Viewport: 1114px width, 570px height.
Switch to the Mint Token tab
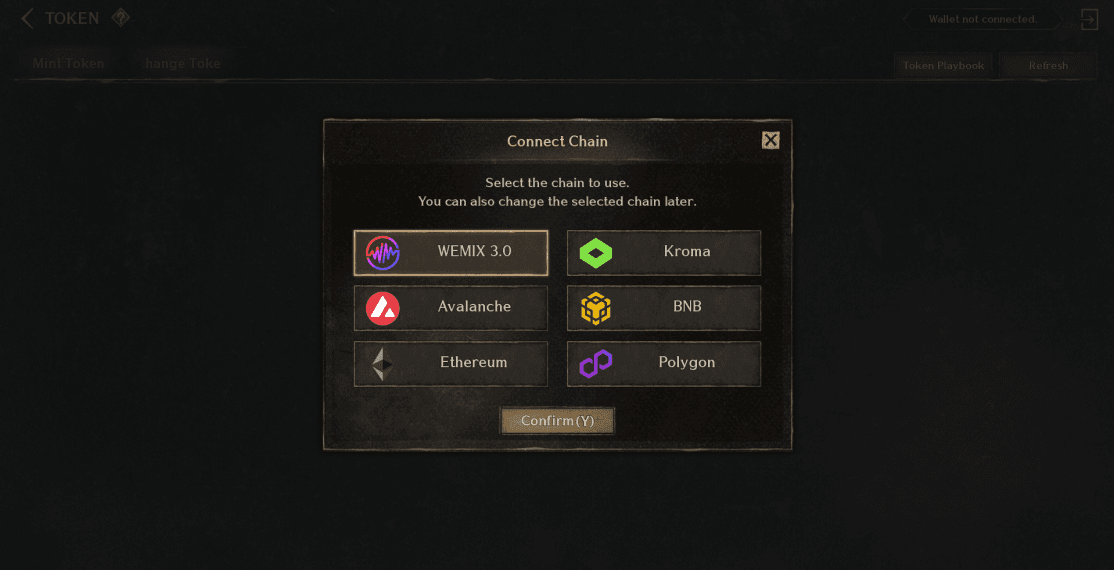68,64
